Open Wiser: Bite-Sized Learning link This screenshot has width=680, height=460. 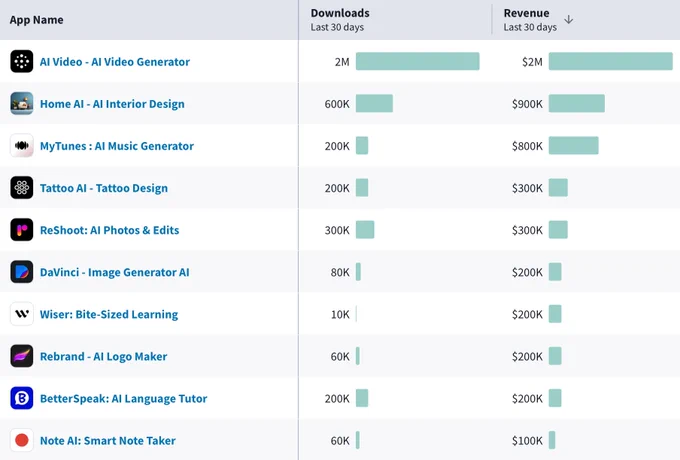109,314
